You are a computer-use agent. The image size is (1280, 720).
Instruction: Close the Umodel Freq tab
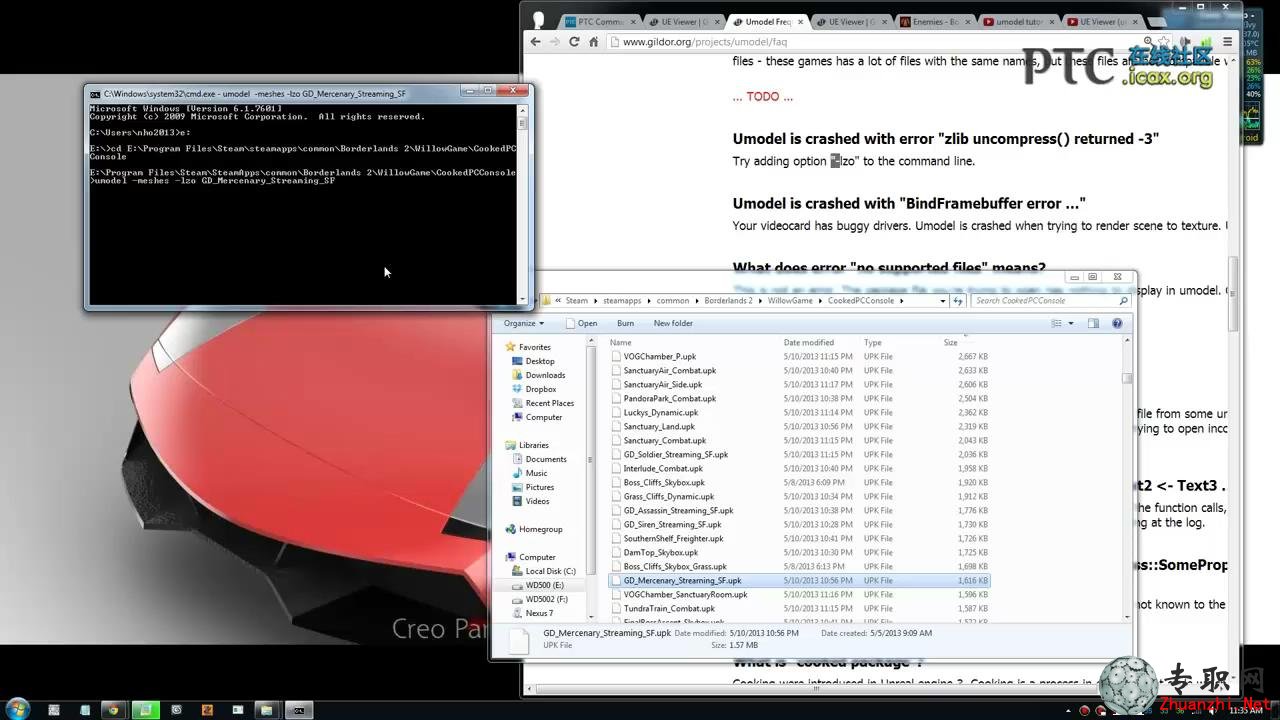(800, 21)
